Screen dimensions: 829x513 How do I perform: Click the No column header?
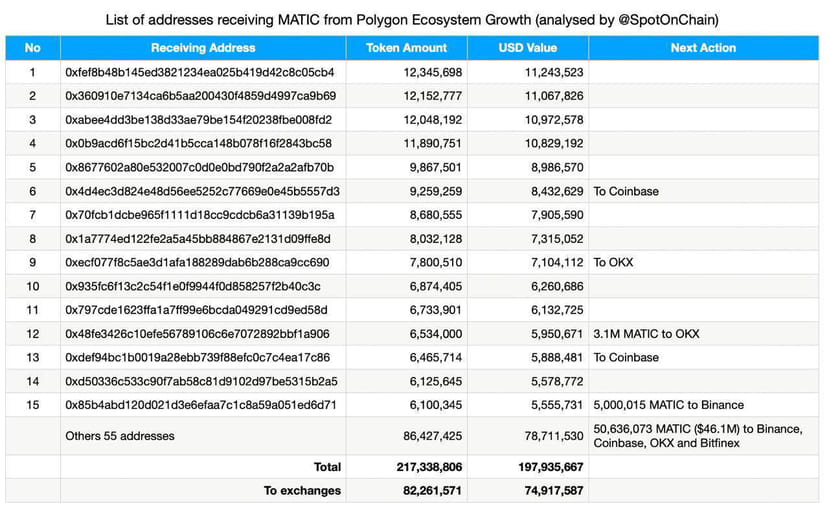[33, 48]
